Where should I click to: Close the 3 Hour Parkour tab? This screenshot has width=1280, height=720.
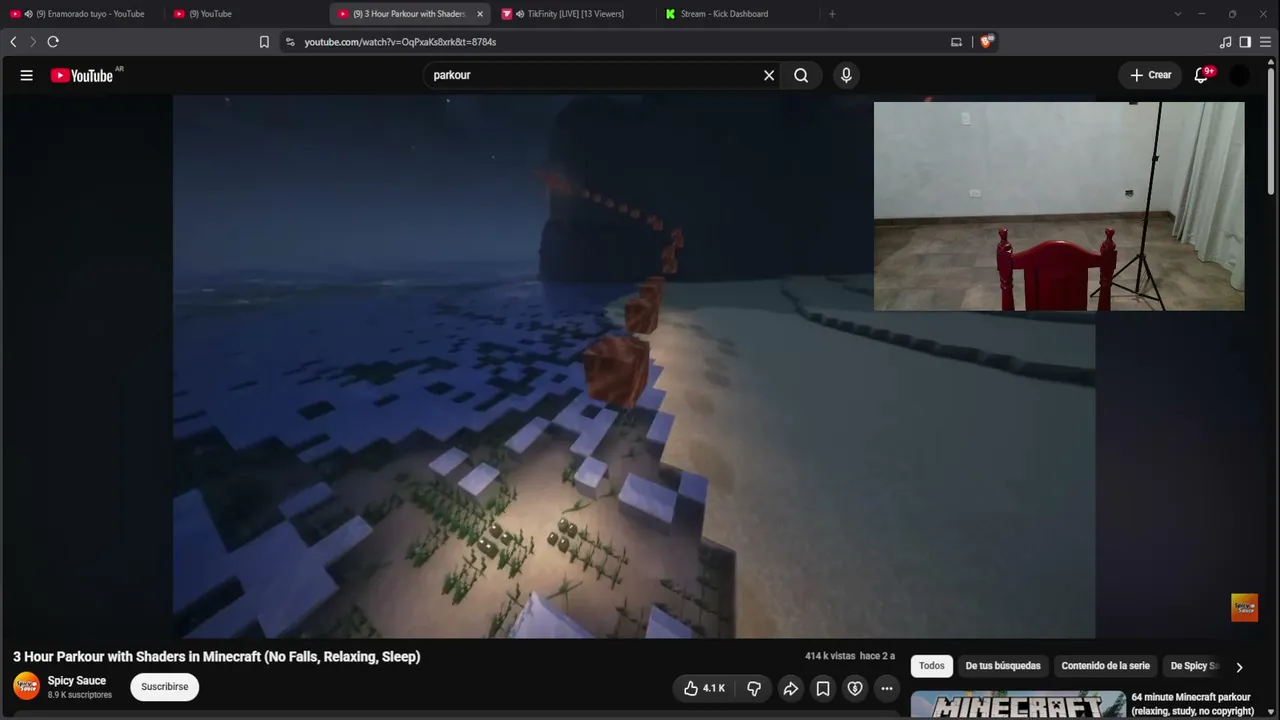(480, 14)
